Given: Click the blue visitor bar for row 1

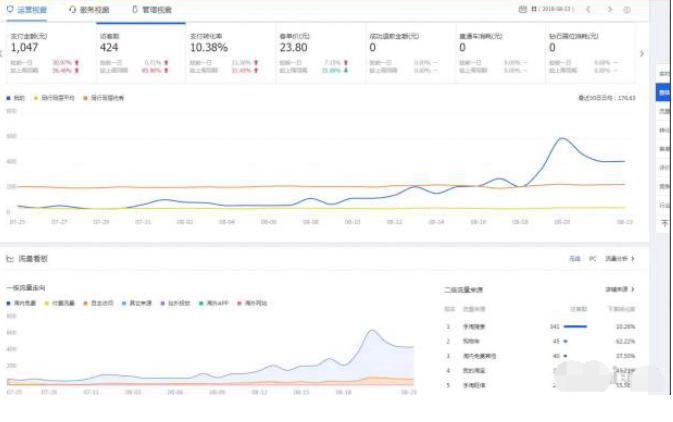Looking at the screenshot, I should point(575,327).
